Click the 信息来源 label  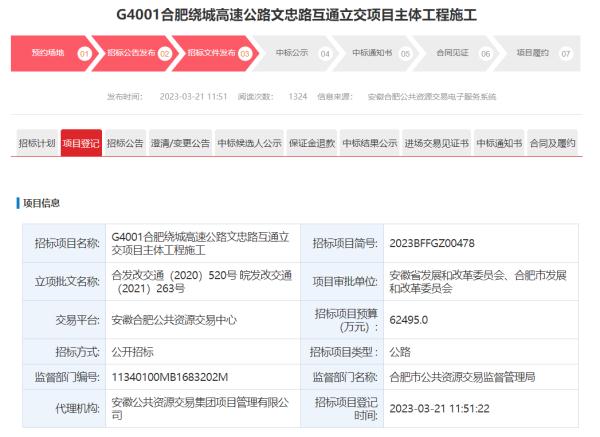click(x=335, y=96)
